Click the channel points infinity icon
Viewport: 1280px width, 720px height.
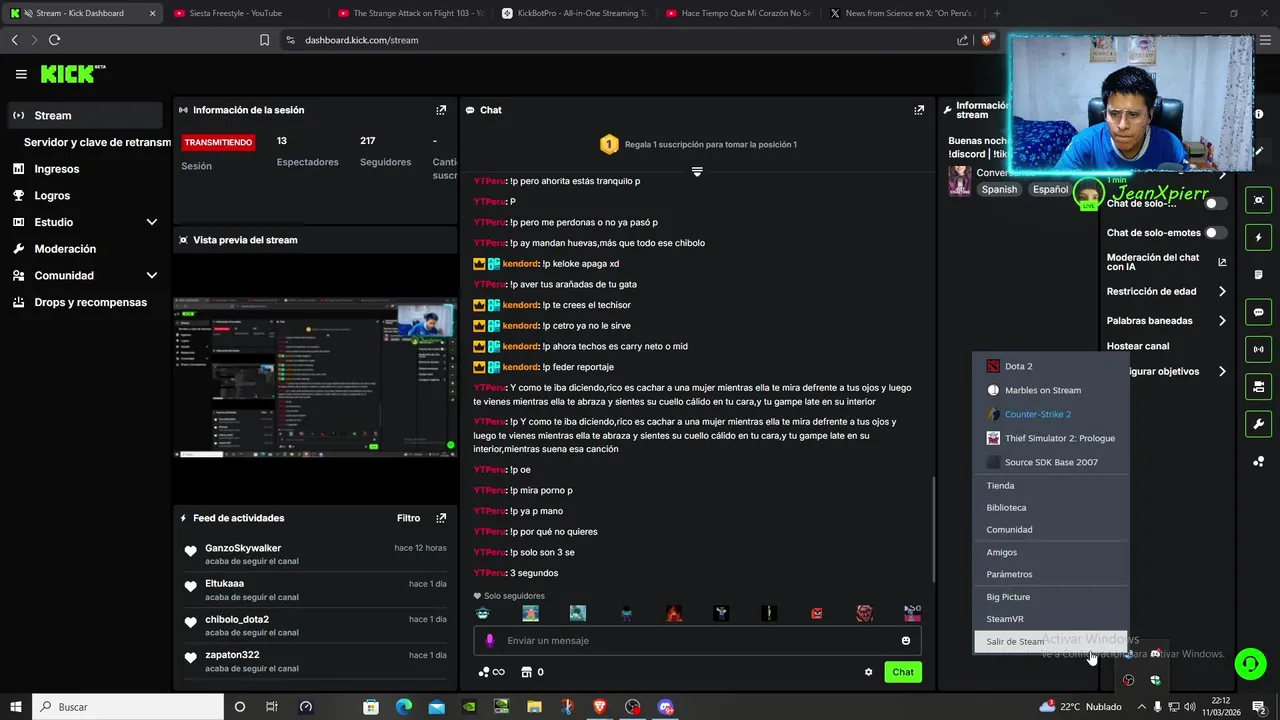492,672
